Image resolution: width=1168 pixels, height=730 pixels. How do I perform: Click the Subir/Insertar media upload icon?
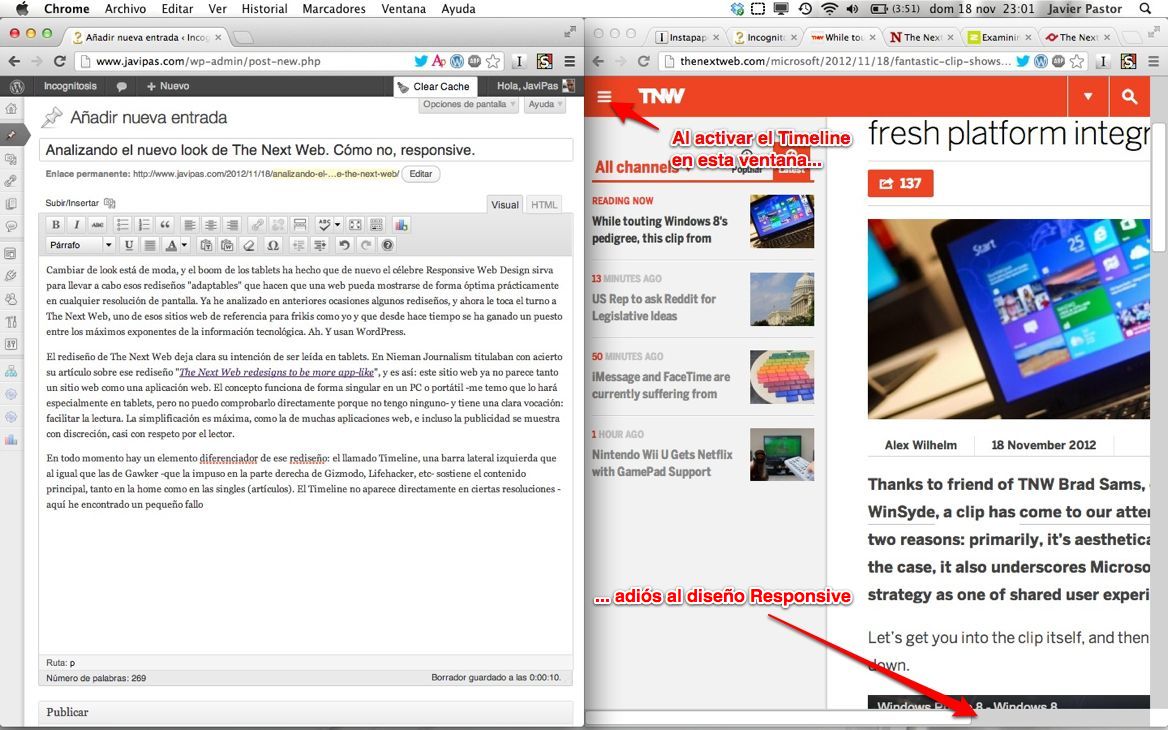pos(110,203)
